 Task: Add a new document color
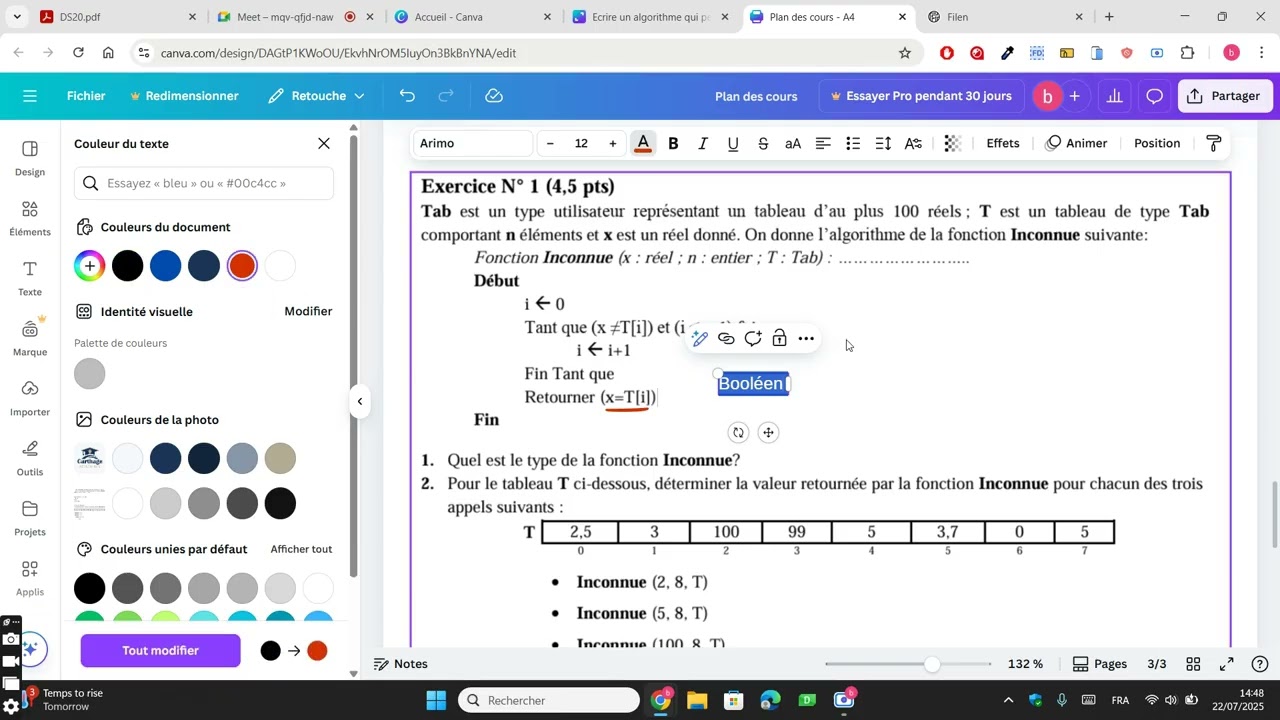coord(90,266)
